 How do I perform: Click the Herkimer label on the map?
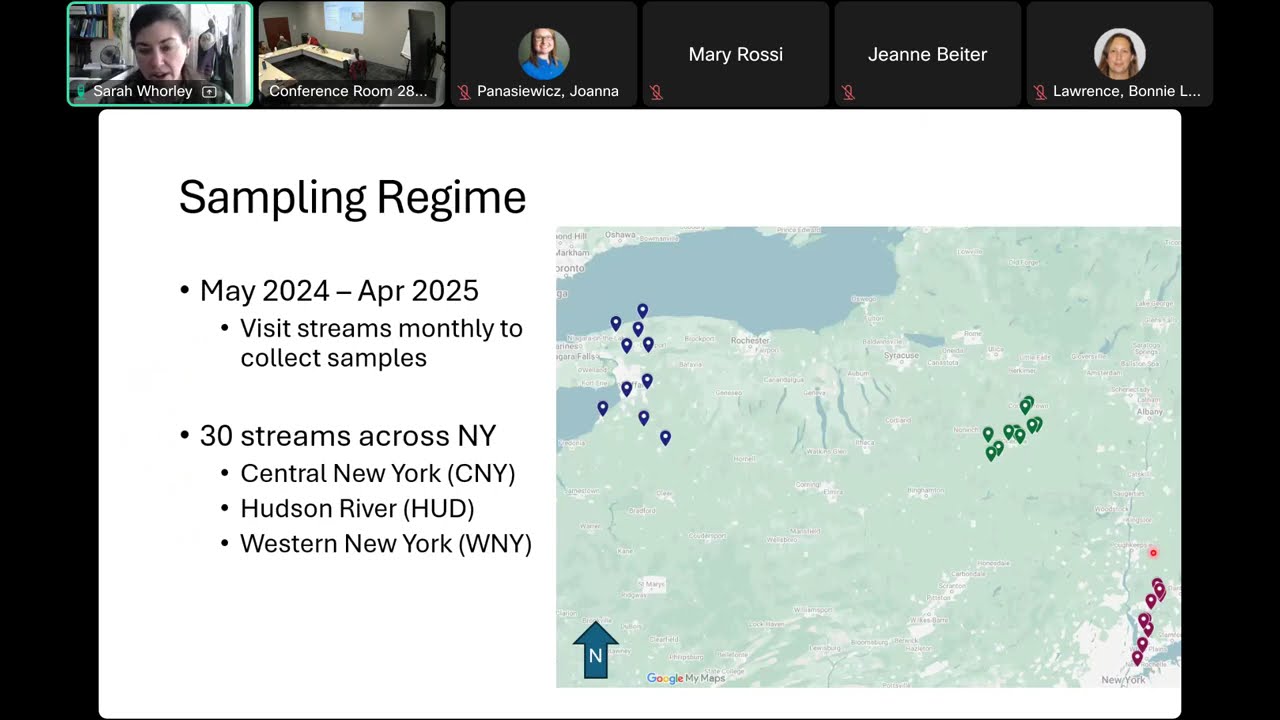tap(1023, 371)
